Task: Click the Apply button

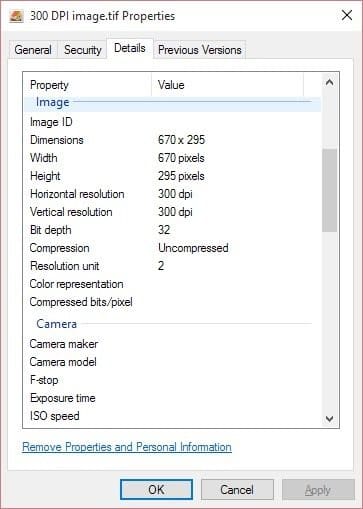Action: click(x=318, y=490)
